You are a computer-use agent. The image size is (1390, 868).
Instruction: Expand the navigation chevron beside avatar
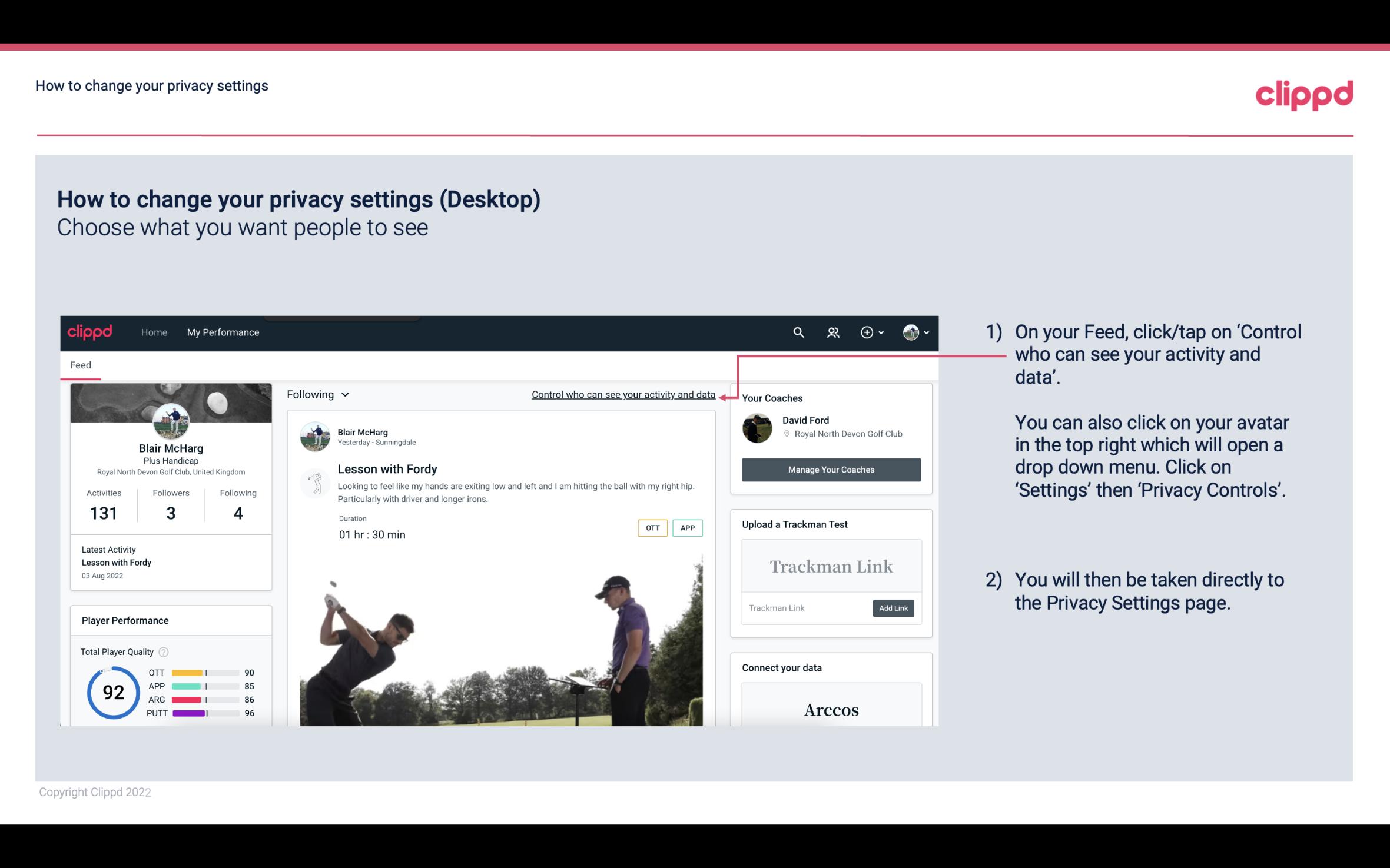[x=925, y=333]
